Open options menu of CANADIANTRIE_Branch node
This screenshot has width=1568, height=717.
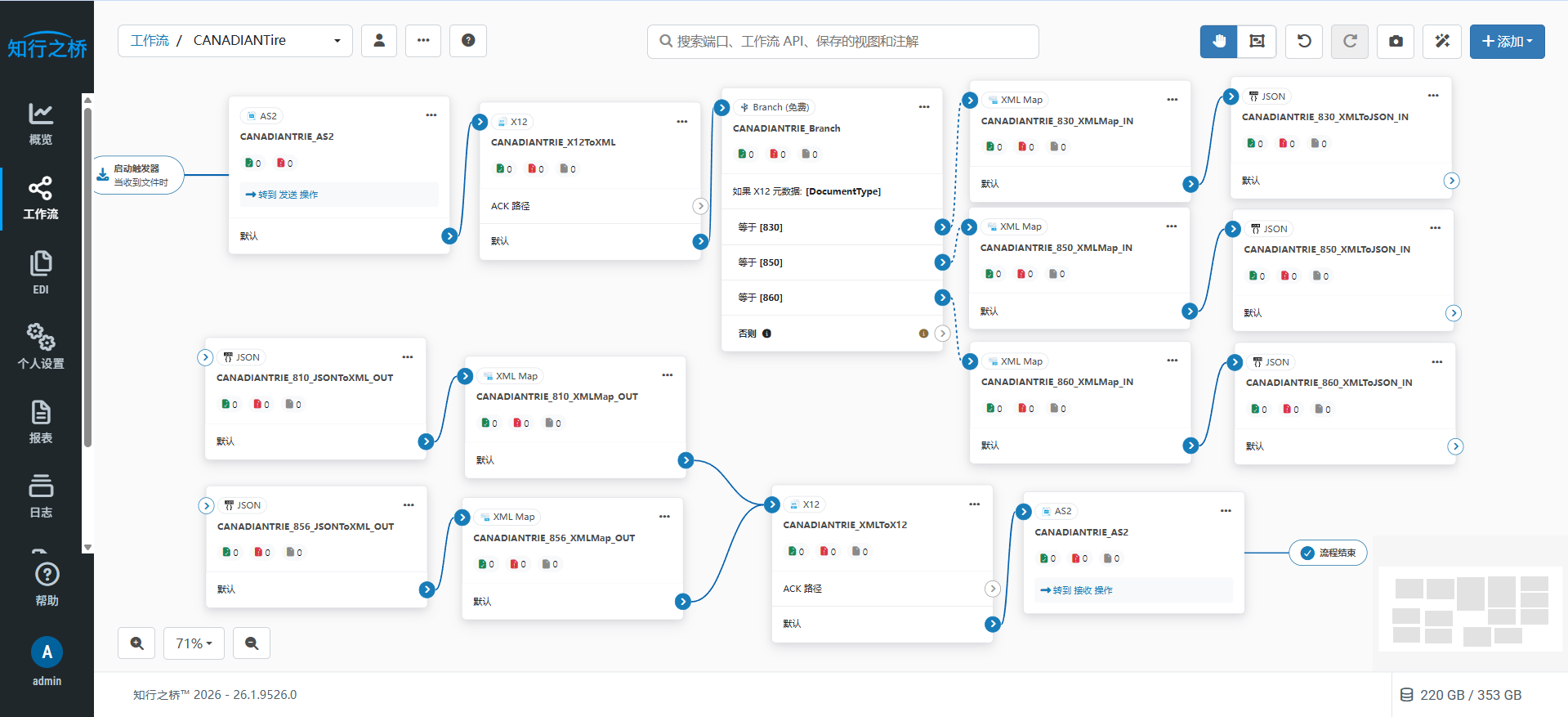(924, 107)
